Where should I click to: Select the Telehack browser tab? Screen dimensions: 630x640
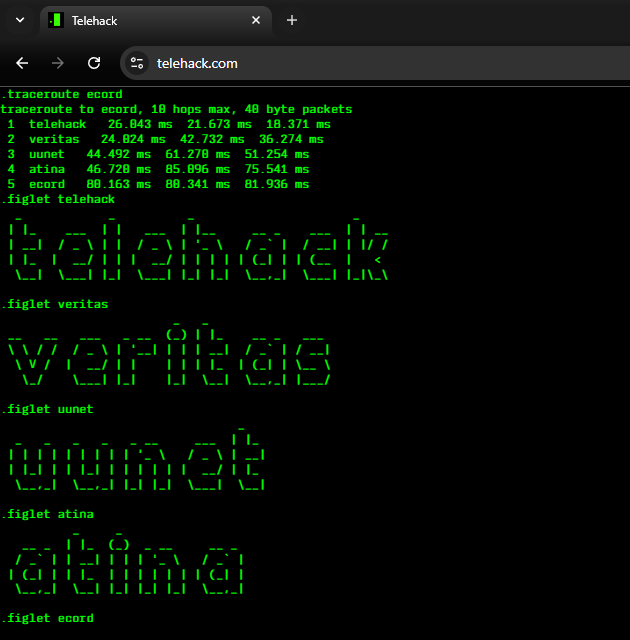(156, 20)
